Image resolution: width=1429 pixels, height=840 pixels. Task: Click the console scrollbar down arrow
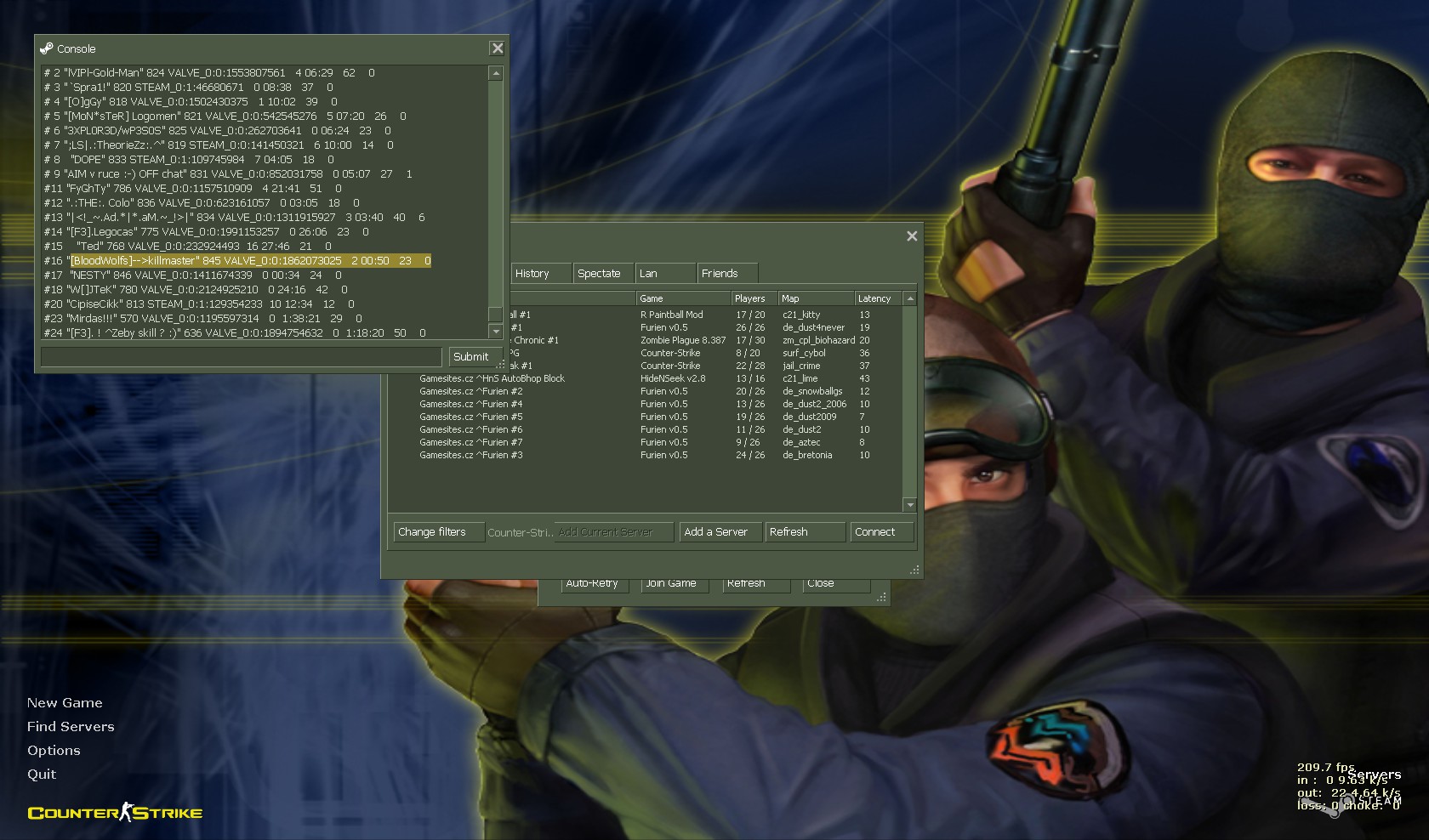pos(496,331)
